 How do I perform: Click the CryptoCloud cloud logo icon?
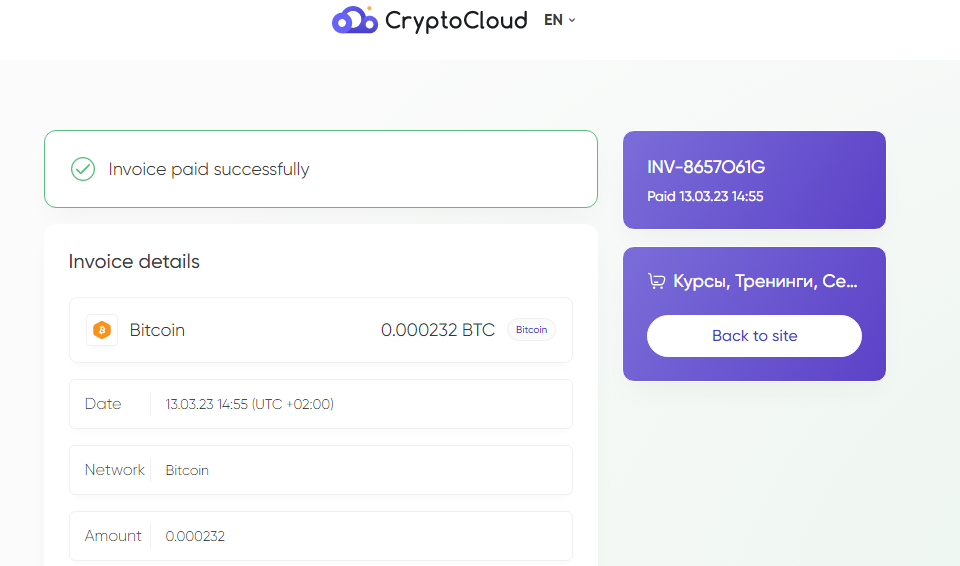click(354, 20)
